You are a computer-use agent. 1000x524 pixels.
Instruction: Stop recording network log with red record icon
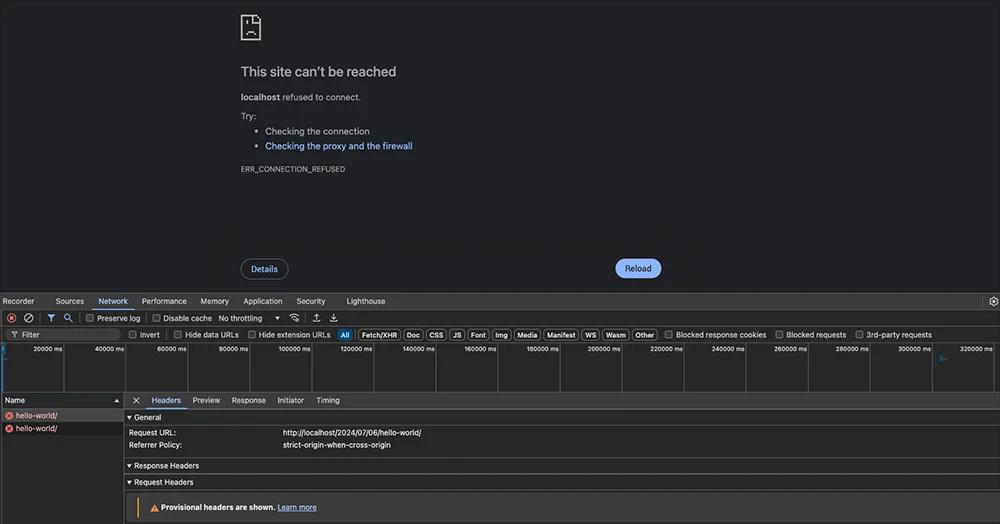tap(11, 318)
